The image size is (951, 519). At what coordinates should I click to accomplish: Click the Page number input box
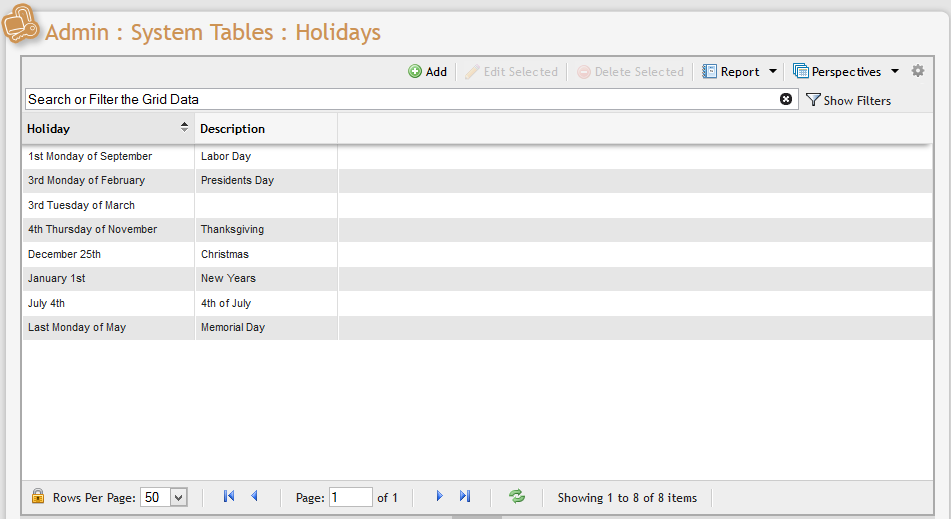point(350,497)
